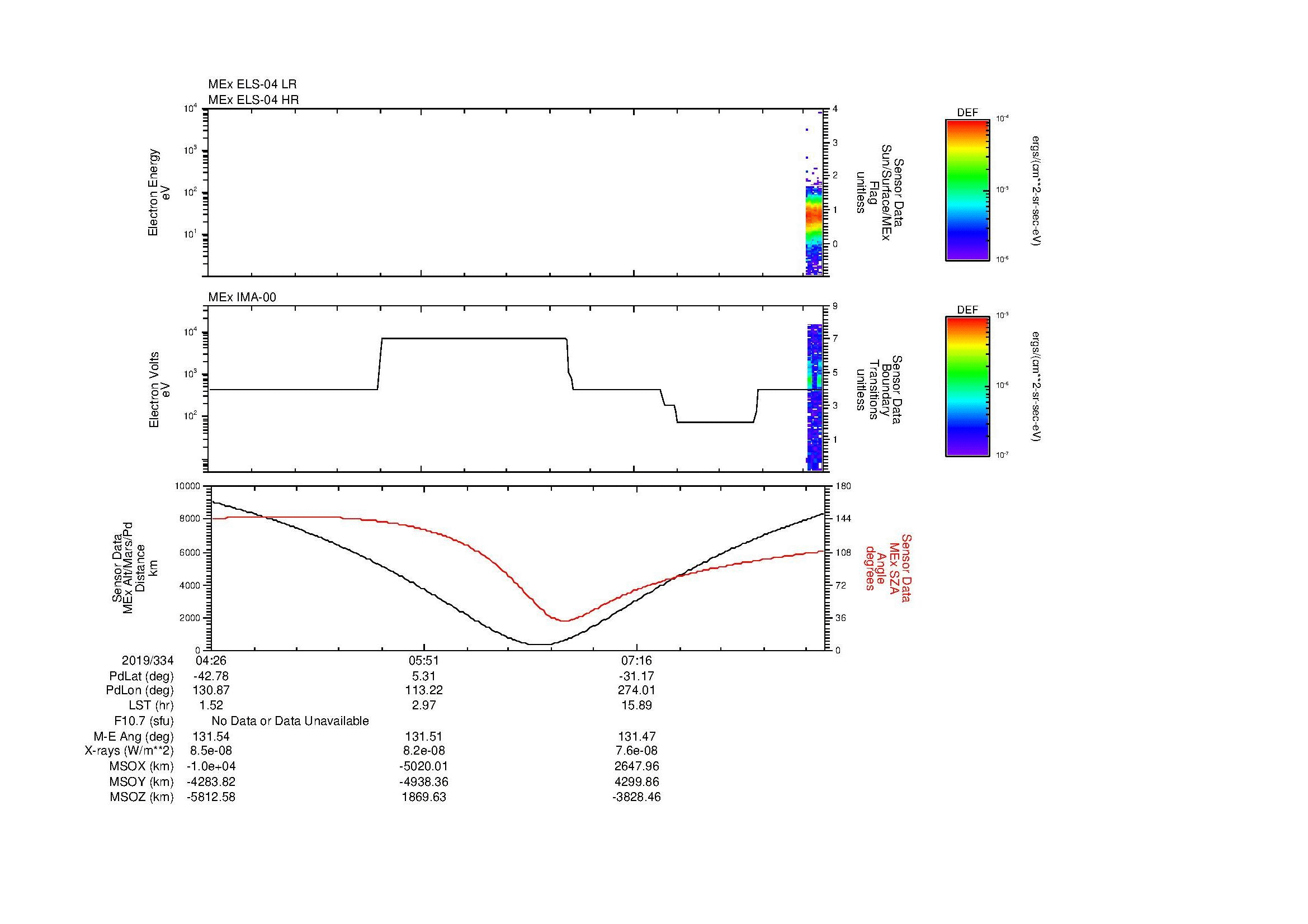Click the 'MSOY (km)' row label

pos(141,781)
